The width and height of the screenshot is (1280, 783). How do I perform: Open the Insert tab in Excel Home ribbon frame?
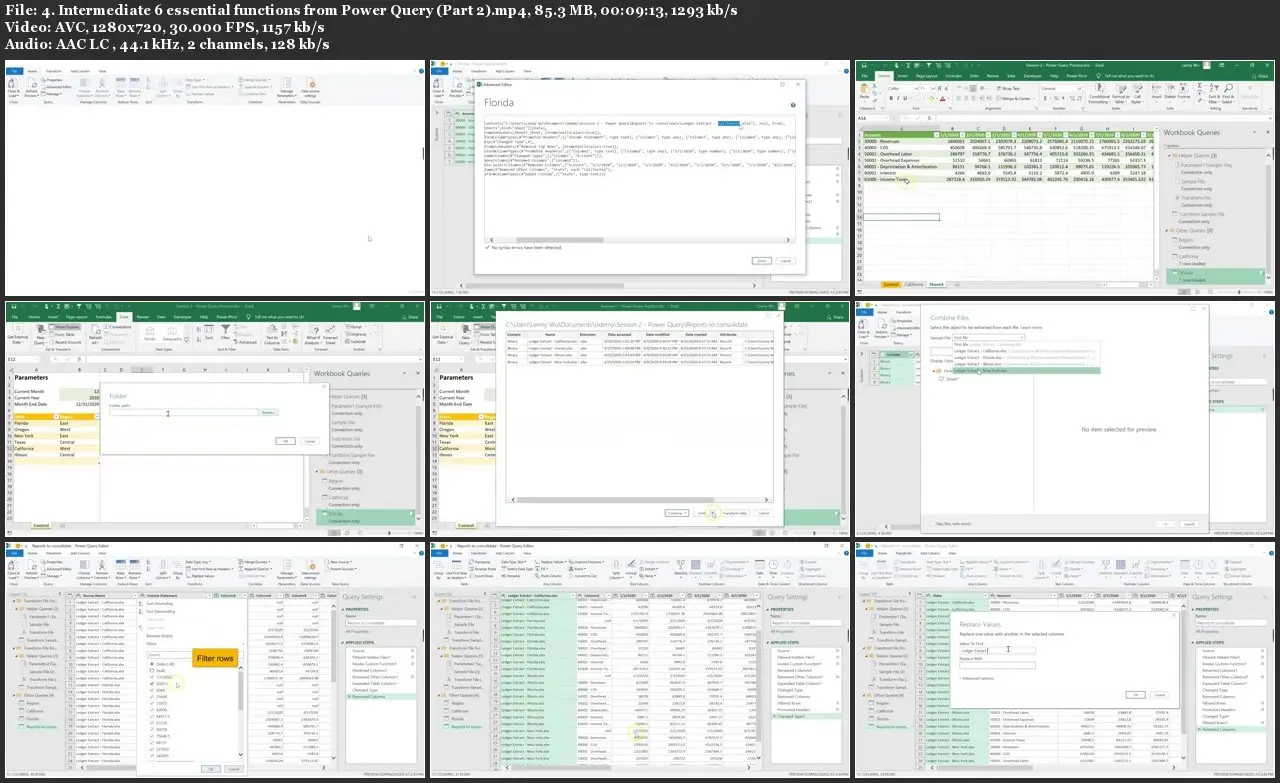(x=902, y=76)
